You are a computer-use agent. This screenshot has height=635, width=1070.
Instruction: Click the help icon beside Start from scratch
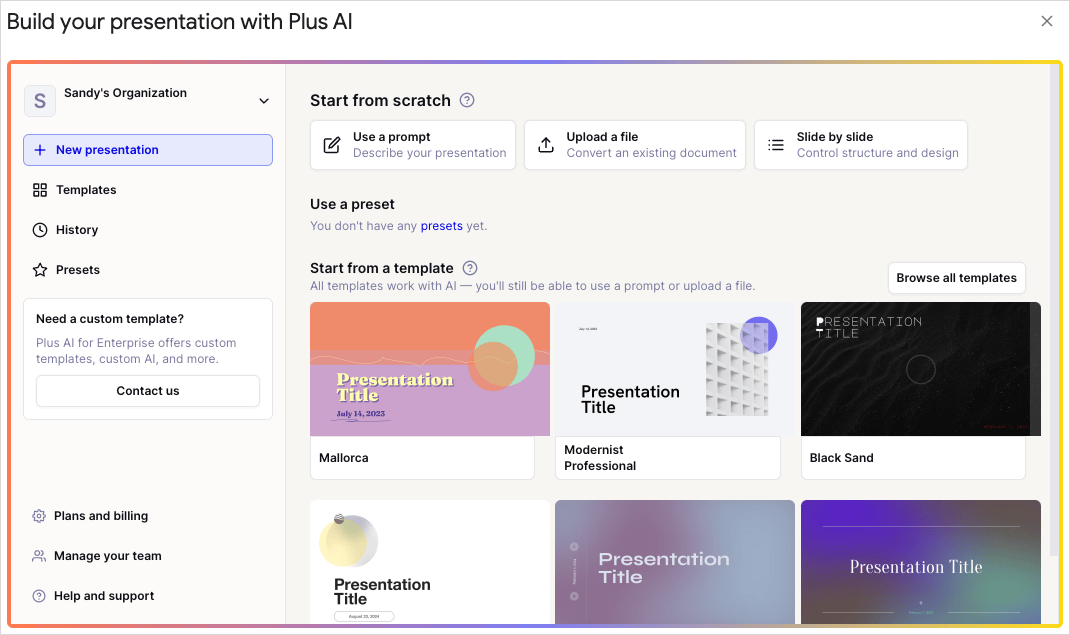click(467, 100)
